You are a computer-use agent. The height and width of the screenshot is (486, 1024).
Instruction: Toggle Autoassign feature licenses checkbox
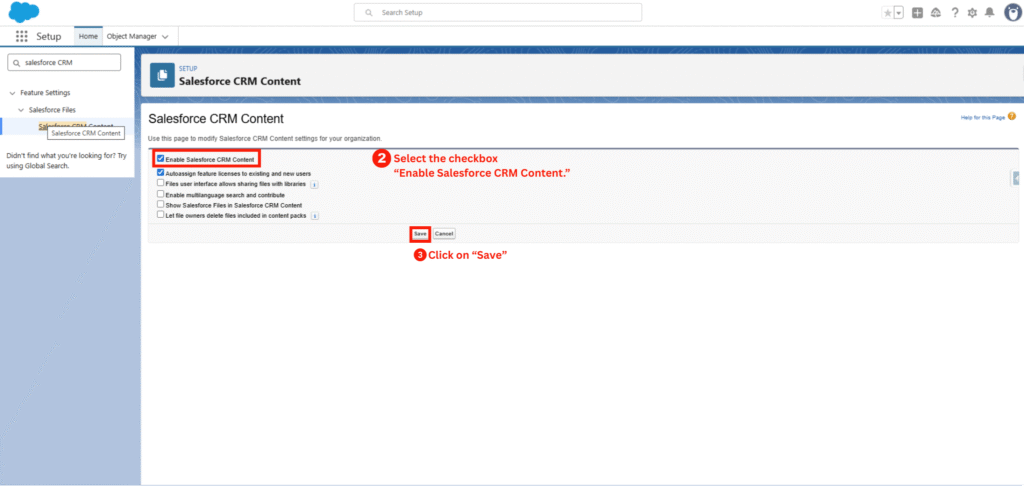pyautogui.click(x=160, y=173)
